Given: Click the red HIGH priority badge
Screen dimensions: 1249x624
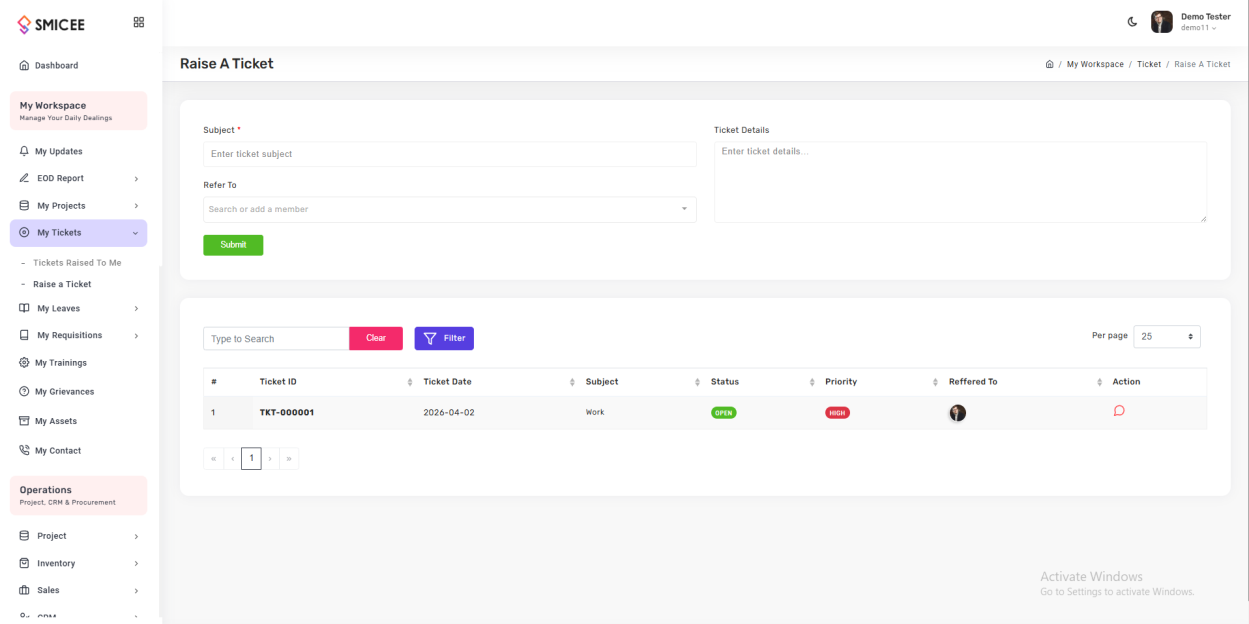Looking at the screenshot, I should click(x=838, y=412).
